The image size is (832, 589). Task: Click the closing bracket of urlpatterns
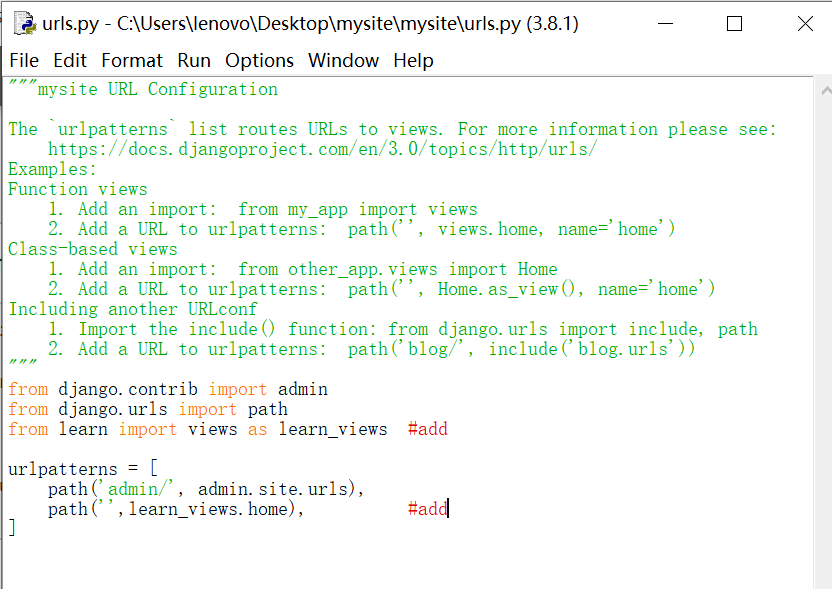pos(12,529)
